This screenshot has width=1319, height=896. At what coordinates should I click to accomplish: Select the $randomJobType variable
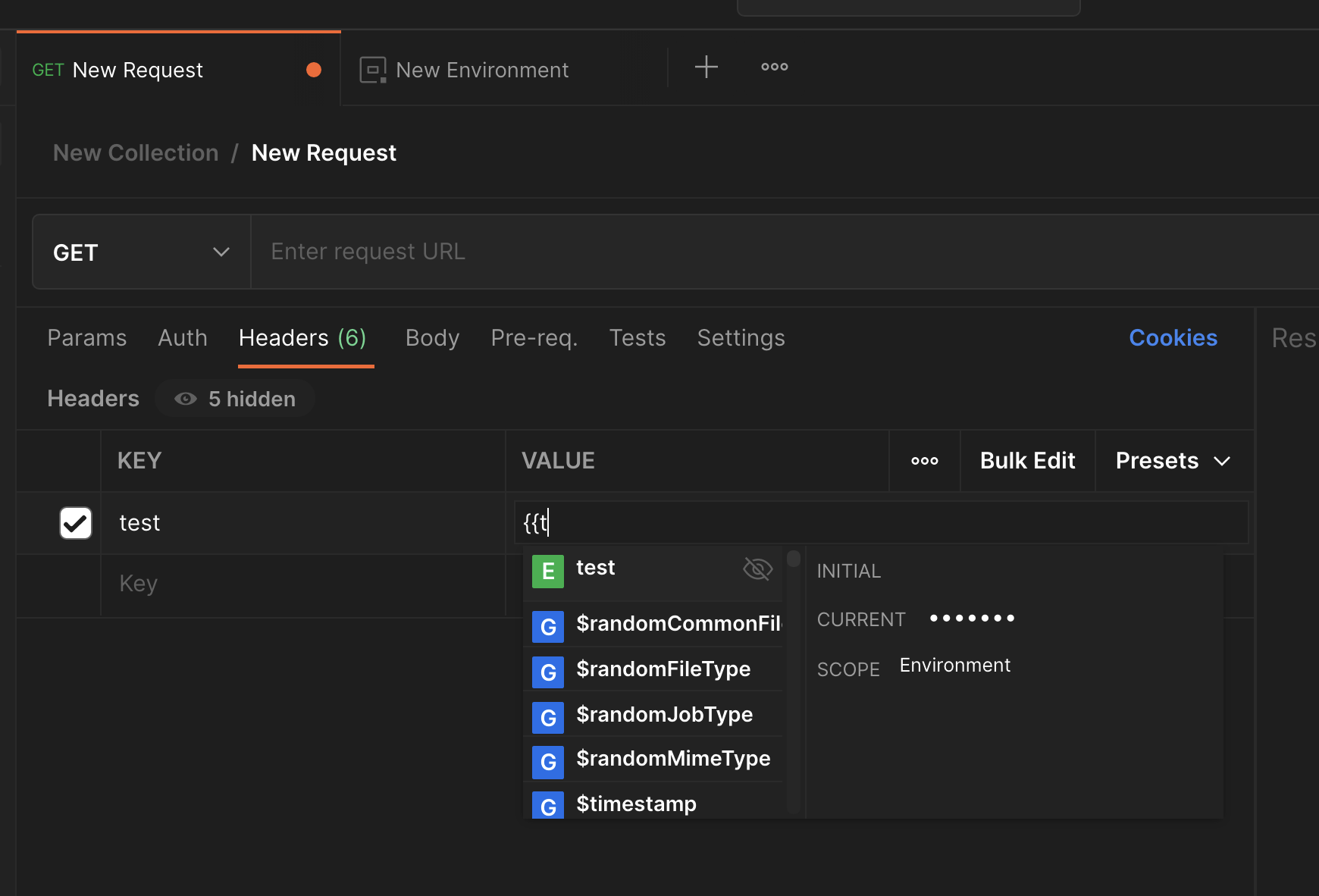pos(665,714)
